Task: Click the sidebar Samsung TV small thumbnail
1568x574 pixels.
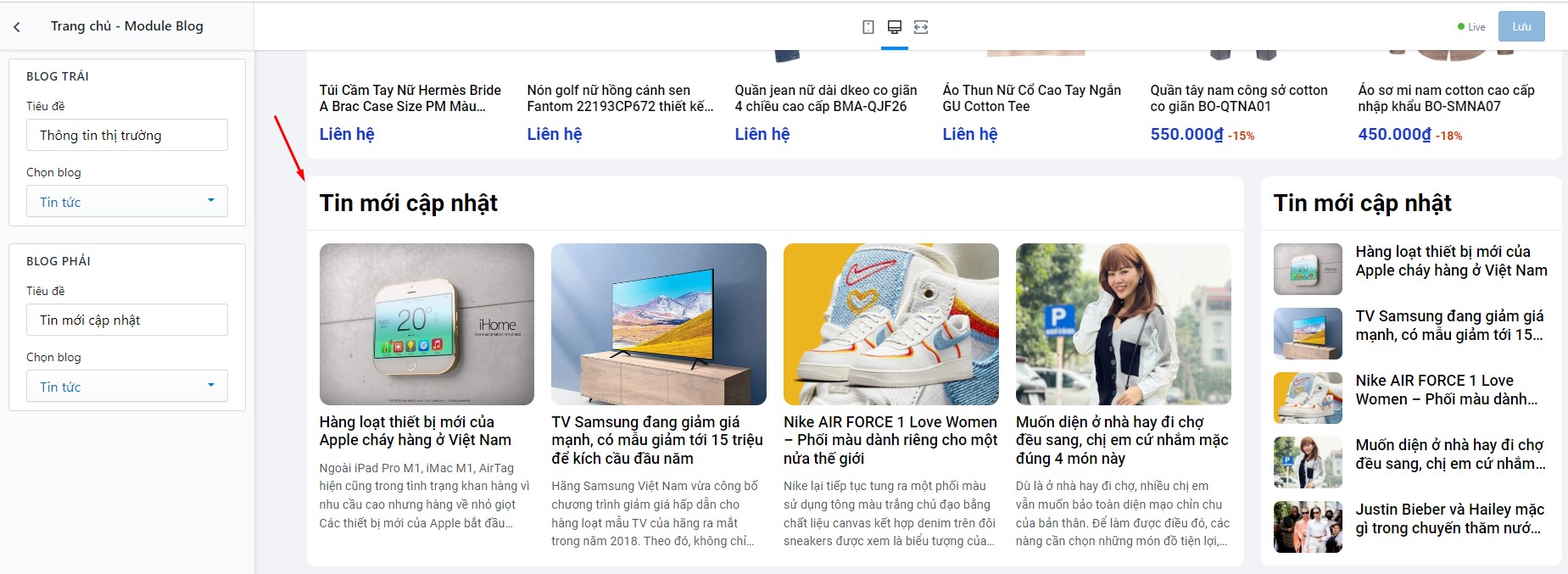Action: click(1308, 333)
